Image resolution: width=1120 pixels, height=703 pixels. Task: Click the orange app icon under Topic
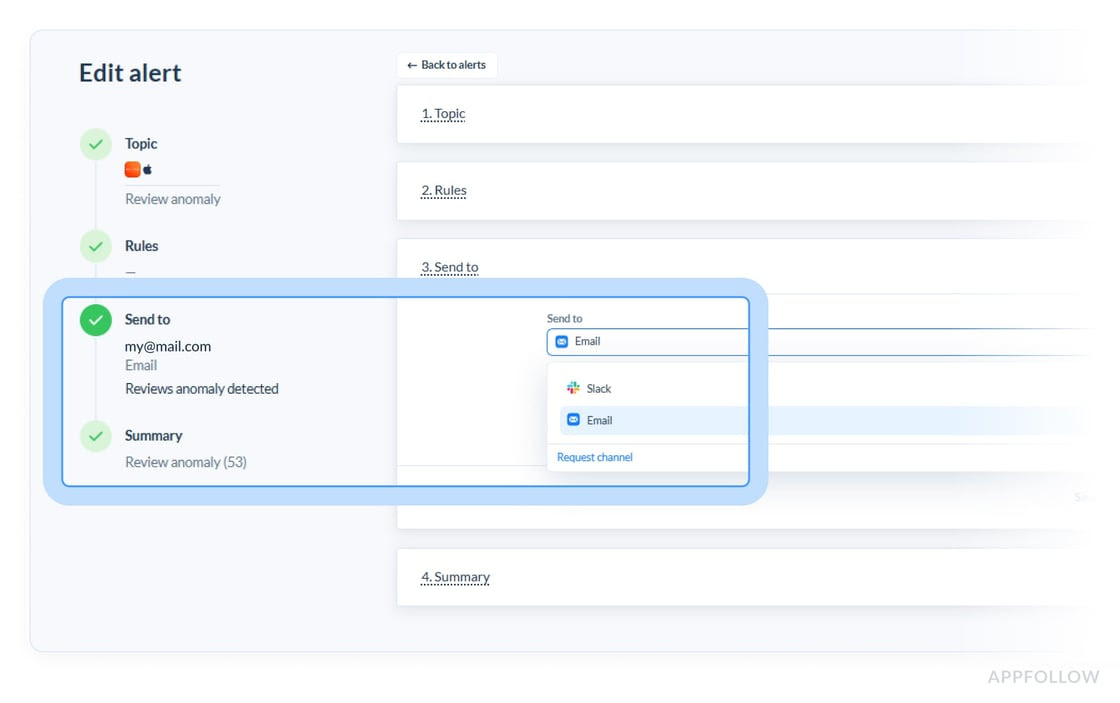coord(132,170)
